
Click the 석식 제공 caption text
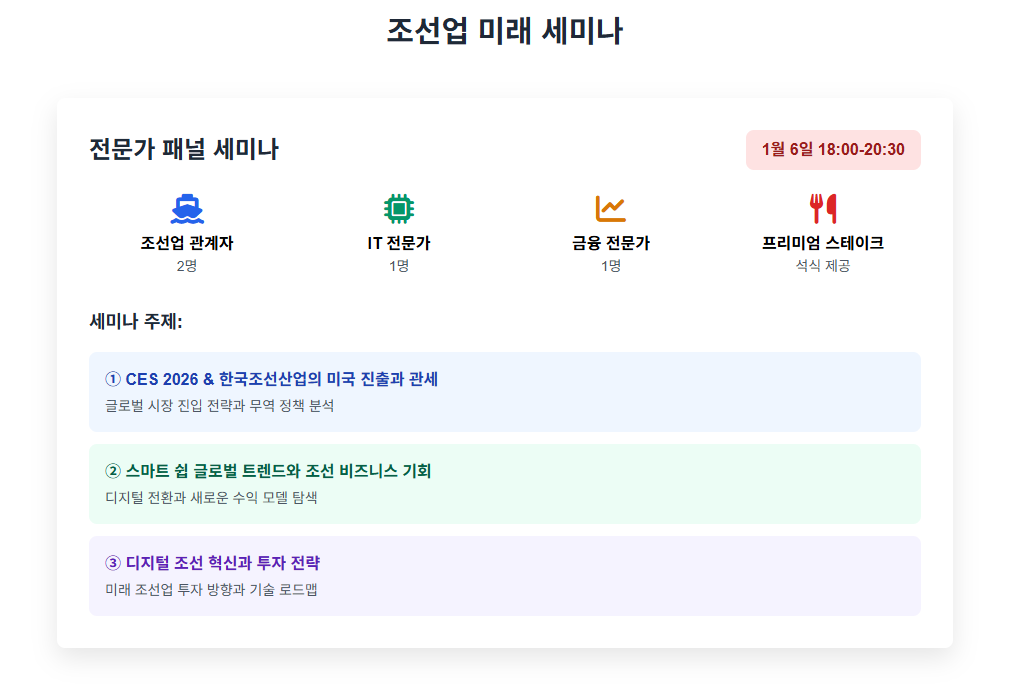click(x=823, y=266)
